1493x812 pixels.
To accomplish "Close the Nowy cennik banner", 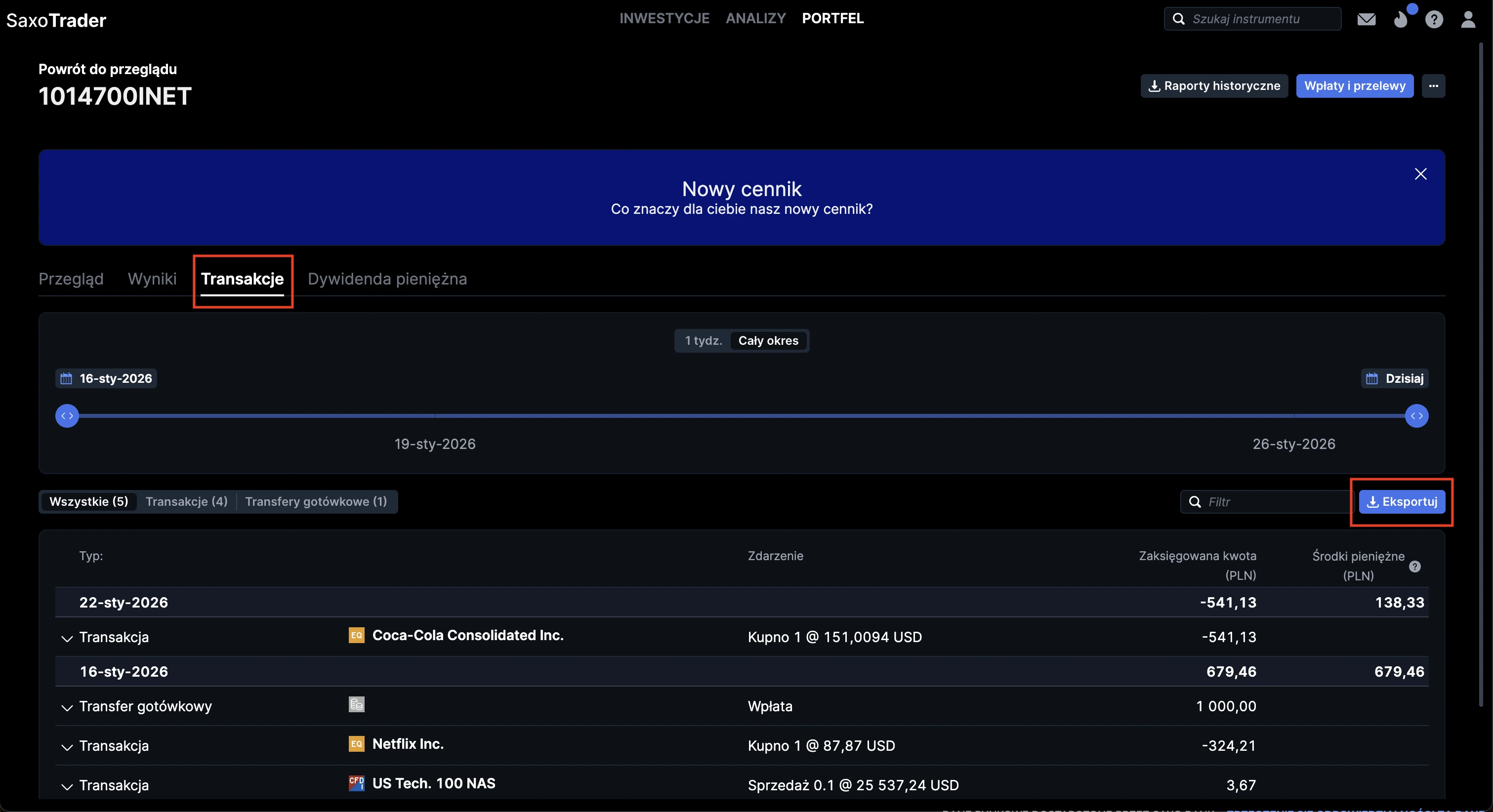I will click(1420, 174).
